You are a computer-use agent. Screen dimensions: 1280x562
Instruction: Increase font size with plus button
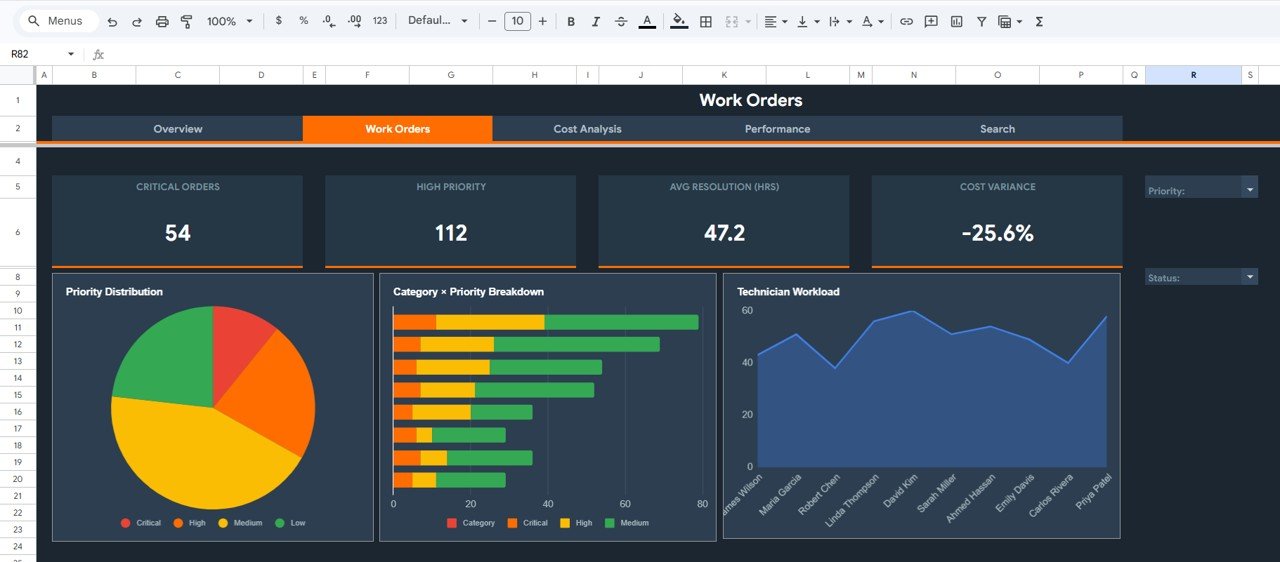tap(542, 21)
